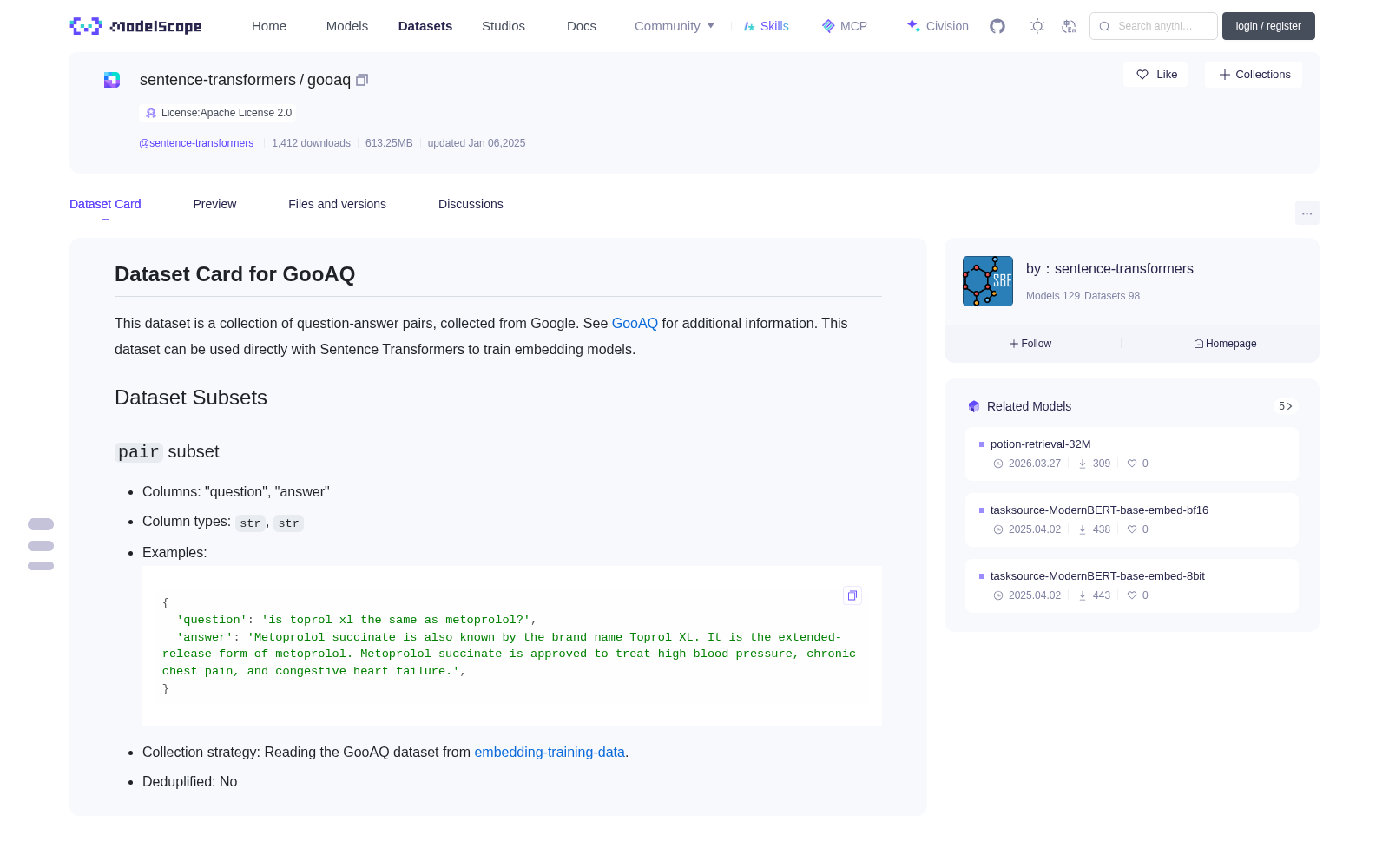Switch to Files and versions tab
This screenshot has width=1389, height=868.
coord(337,204)
